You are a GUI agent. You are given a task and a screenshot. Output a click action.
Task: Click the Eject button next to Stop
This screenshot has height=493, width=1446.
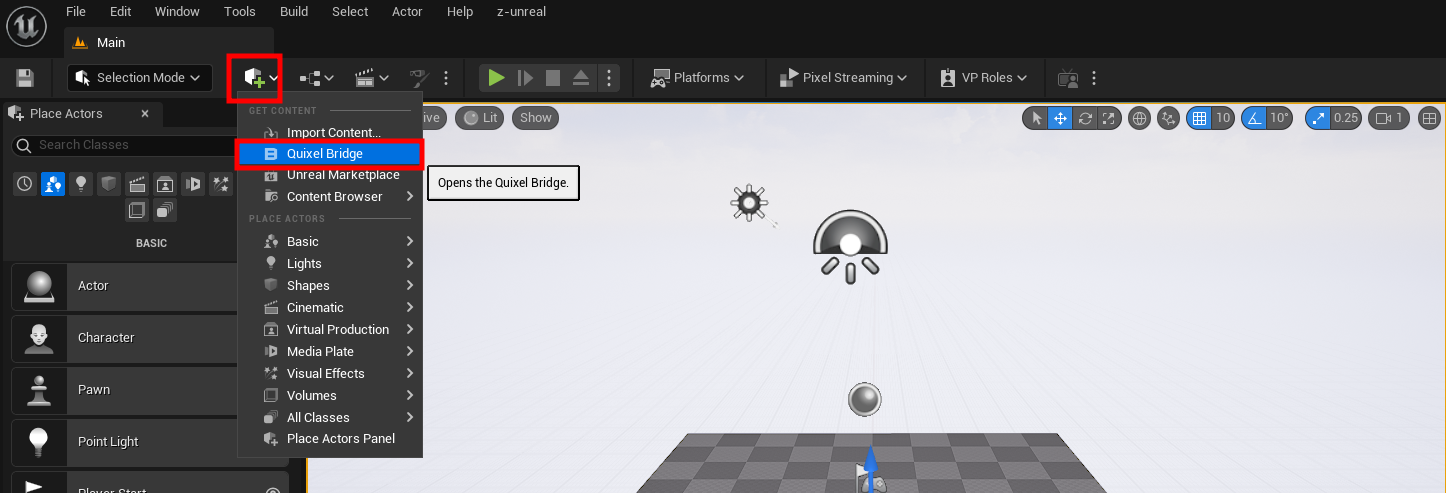pyautogui.click(x=581, y=78)
